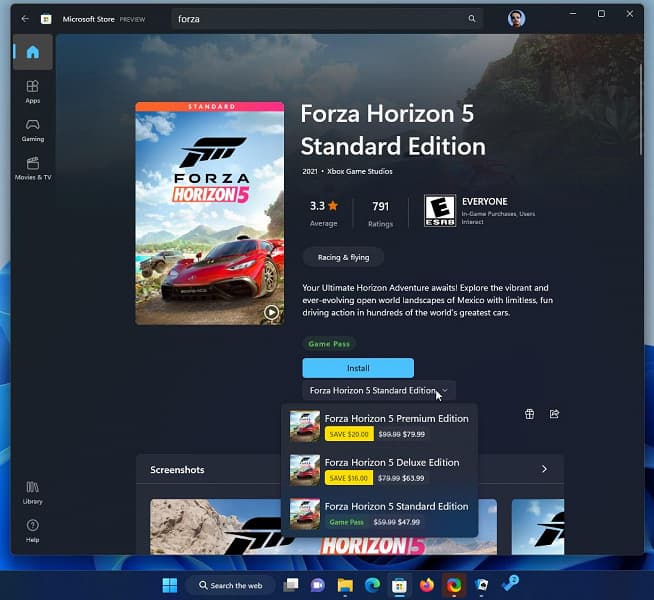Open the second screenshot thumbnail at right
This screenshot has height=600, width=654.
538,527
